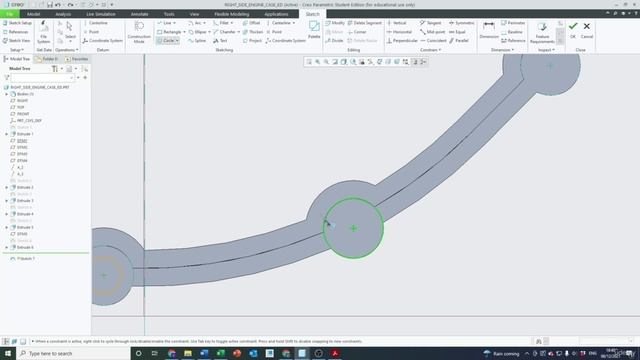Apply the Coincident constraint
The width and height of the screenshot is (640, 360).
click(x=433, y=41)
